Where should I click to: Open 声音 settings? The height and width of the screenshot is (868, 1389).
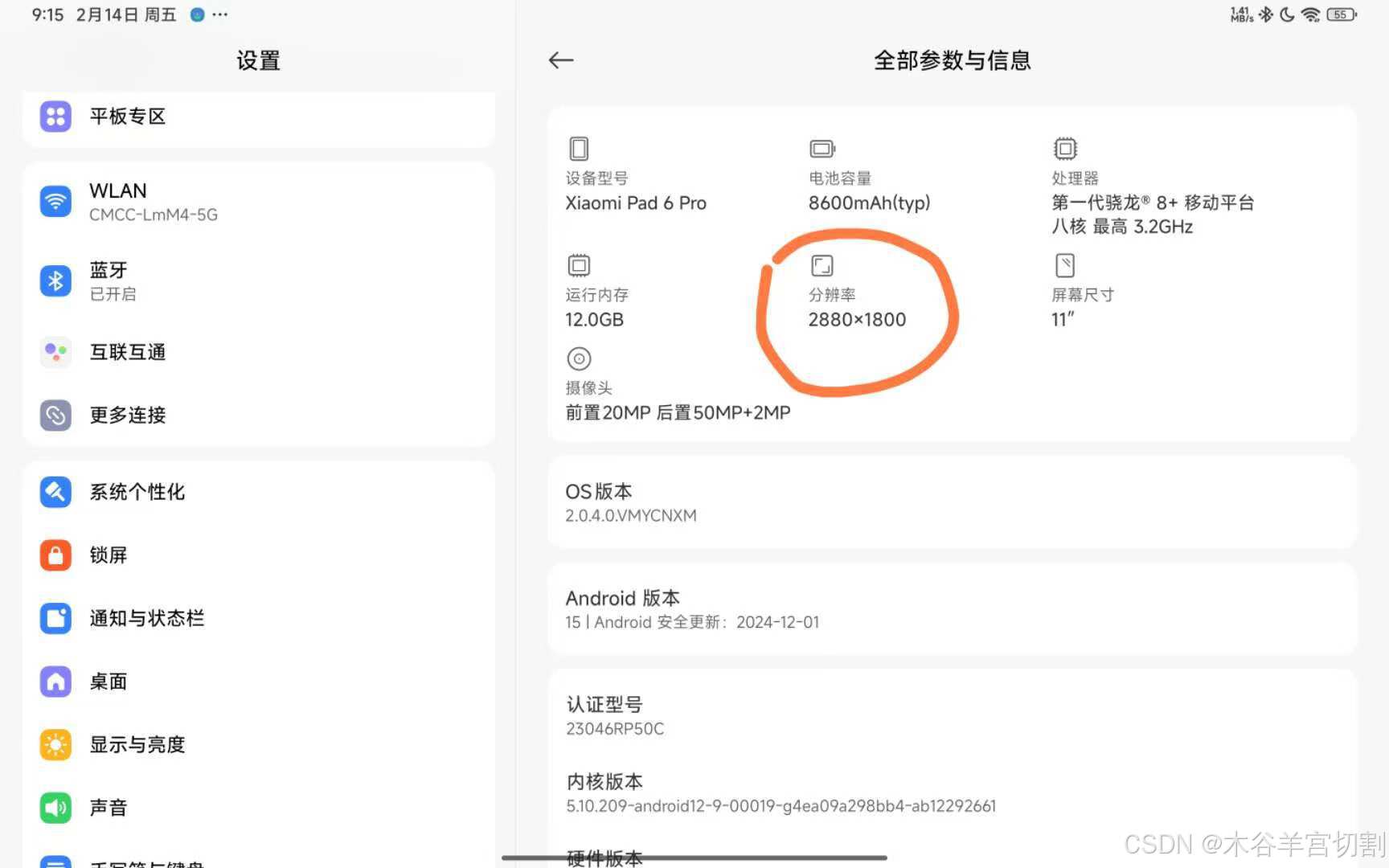coord(259,808)
